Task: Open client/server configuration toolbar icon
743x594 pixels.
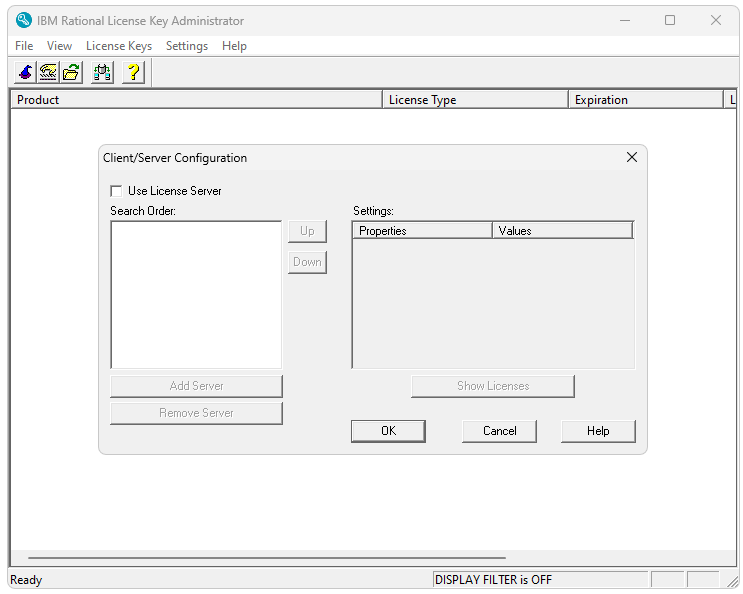Action: [102, 72]
